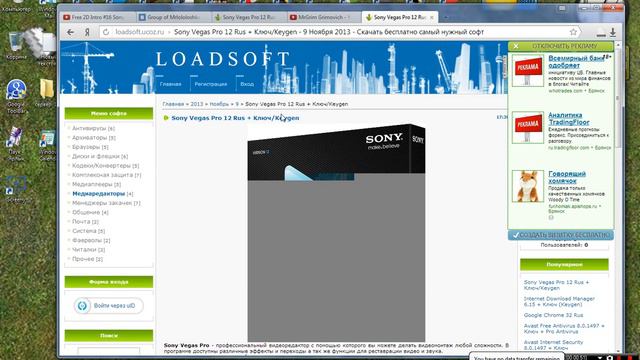The image size is (640, 360).
Task: Open the "Аналитика TradingFloor" ad link
Action: [569, 118]
